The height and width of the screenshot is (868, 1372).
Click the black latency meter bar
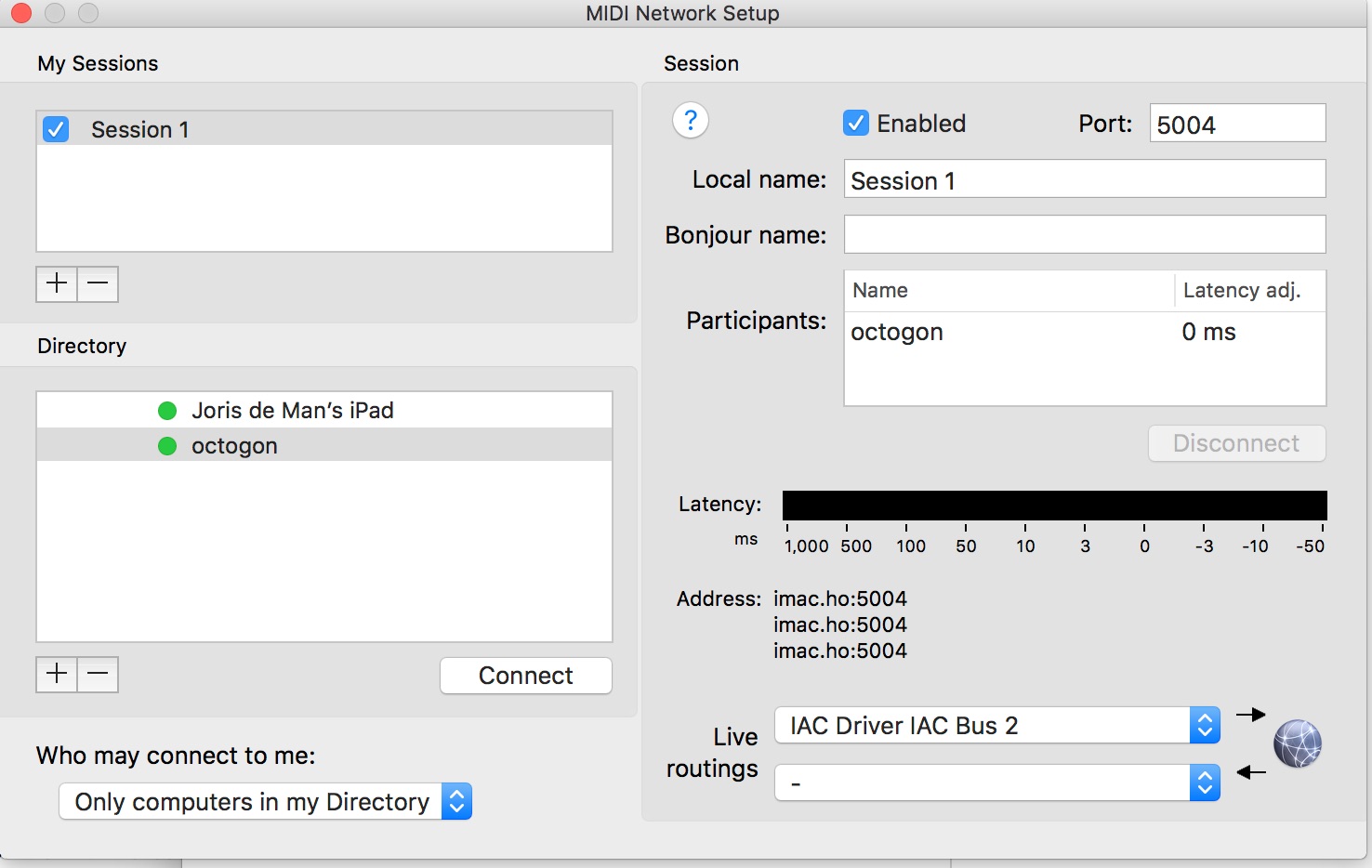(1054, 506)
